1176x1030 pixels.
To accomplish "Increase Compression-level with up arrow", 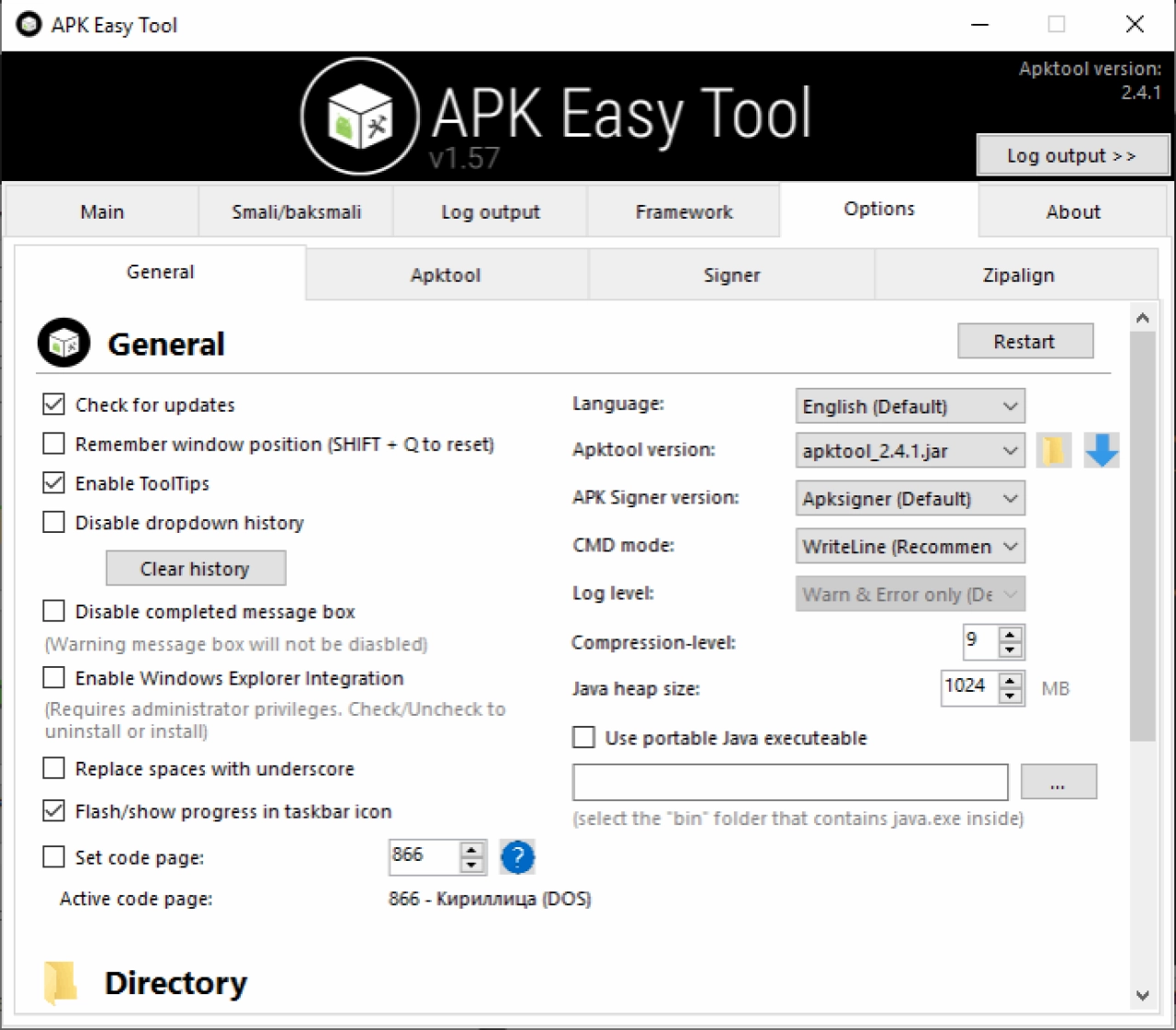I will (1010, 633).
